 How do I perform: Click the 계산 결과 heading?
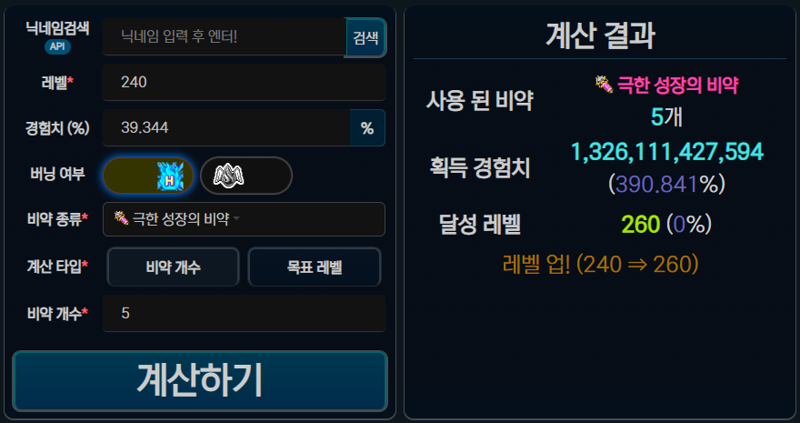[x=600, y=36]
